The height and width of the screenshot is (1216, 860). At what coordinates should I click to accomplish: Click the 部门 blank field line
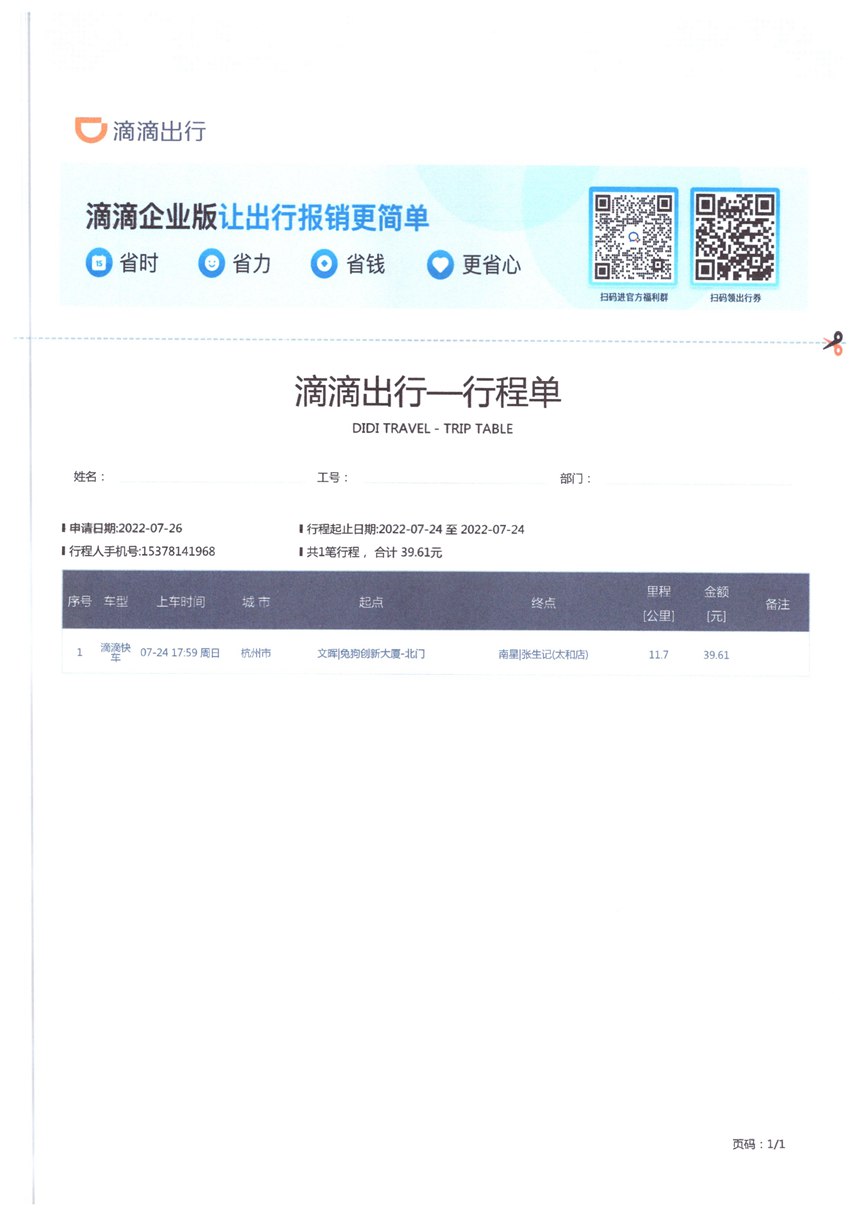tap(695, 483)
